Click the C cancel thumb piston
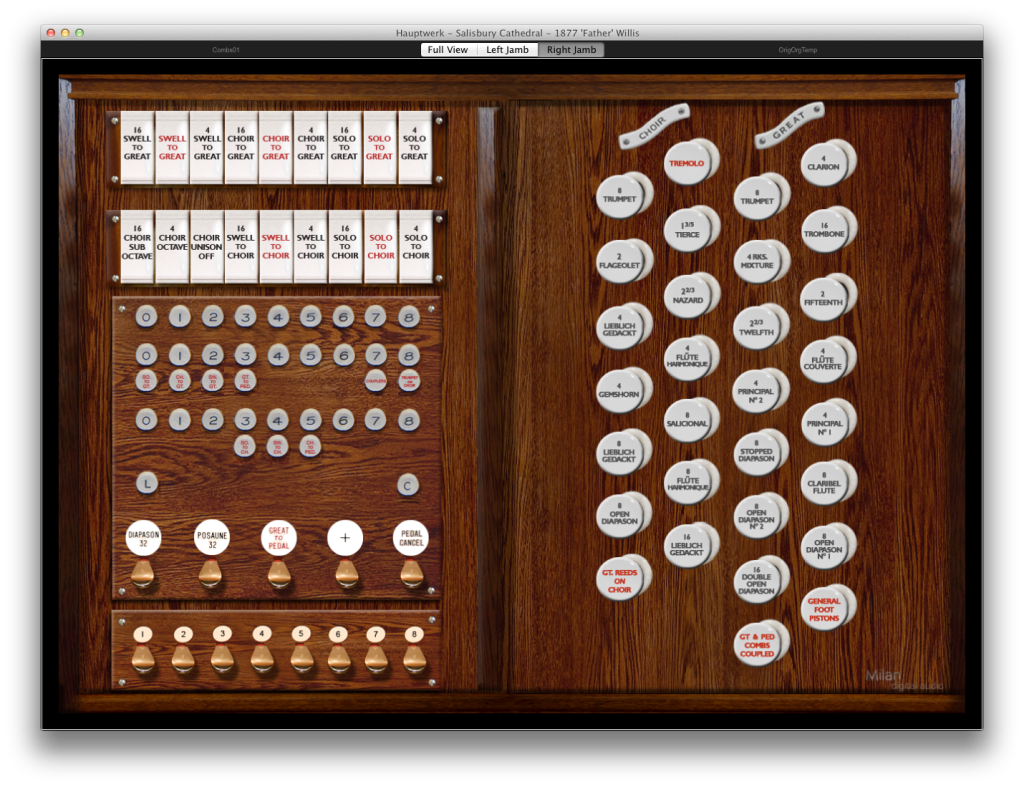The height and width of the screenshot is (787, 1024). (408, 485)
